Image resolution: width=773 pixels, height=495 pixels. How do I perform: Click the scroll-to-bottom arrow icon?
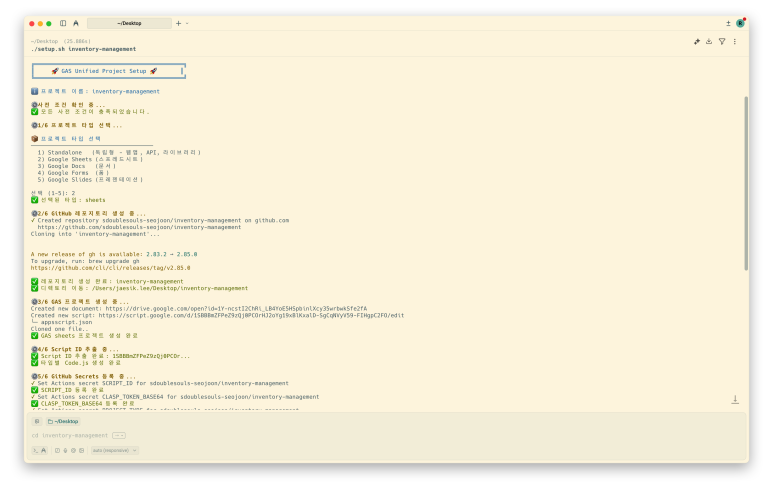coord(735,399)
